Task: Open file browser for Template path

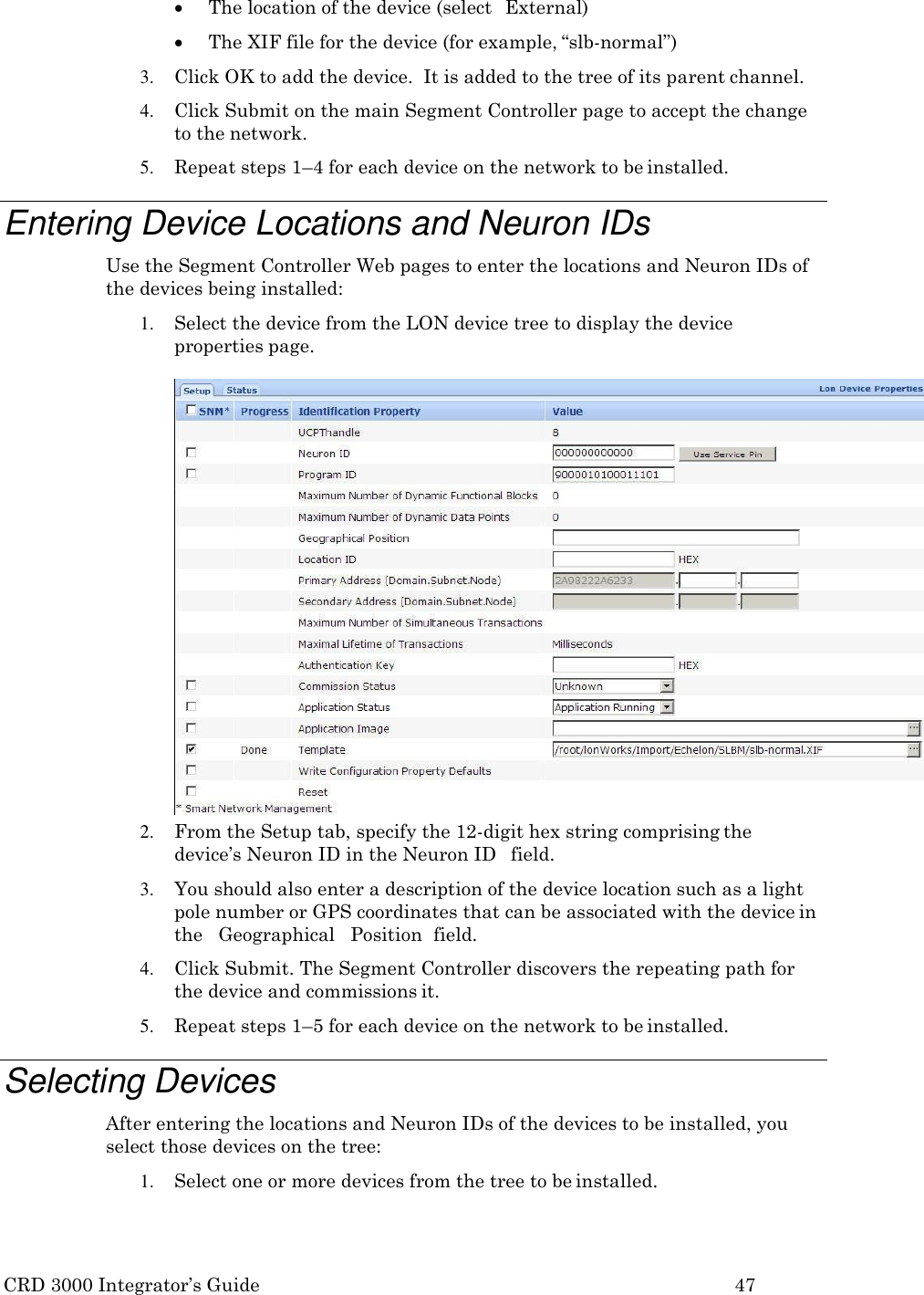Action: (x=913, y=748)
